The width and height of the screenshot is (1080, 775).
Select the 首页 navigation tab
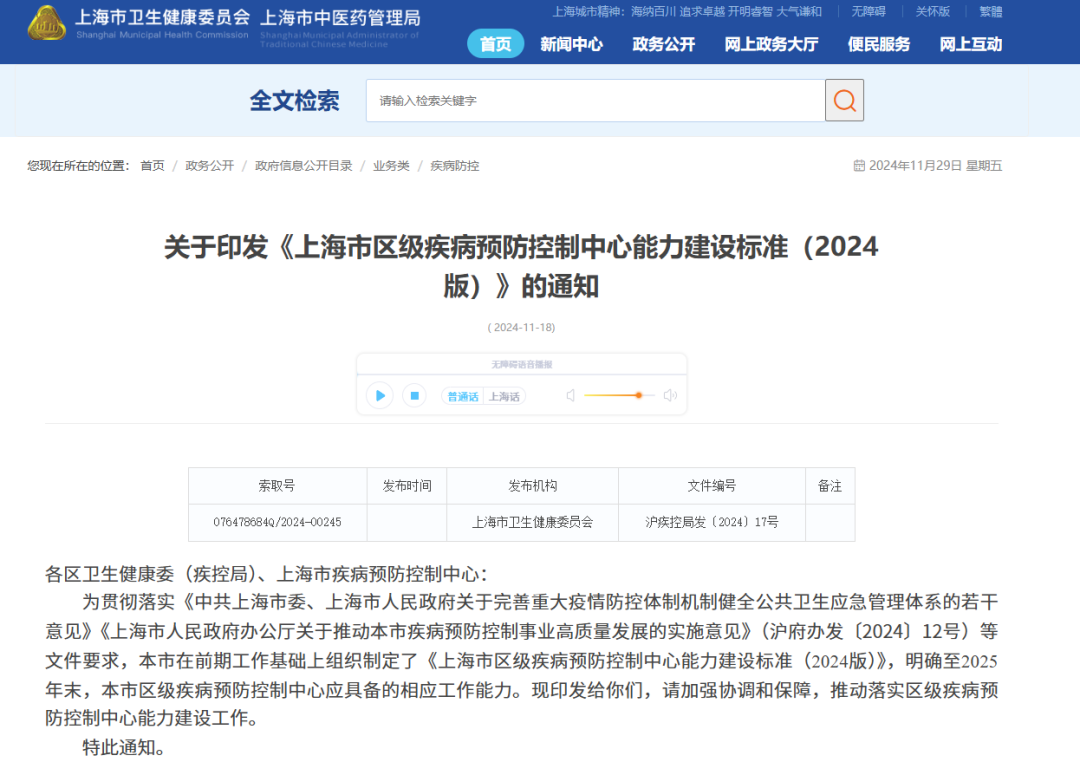click(x=495, y=44)
